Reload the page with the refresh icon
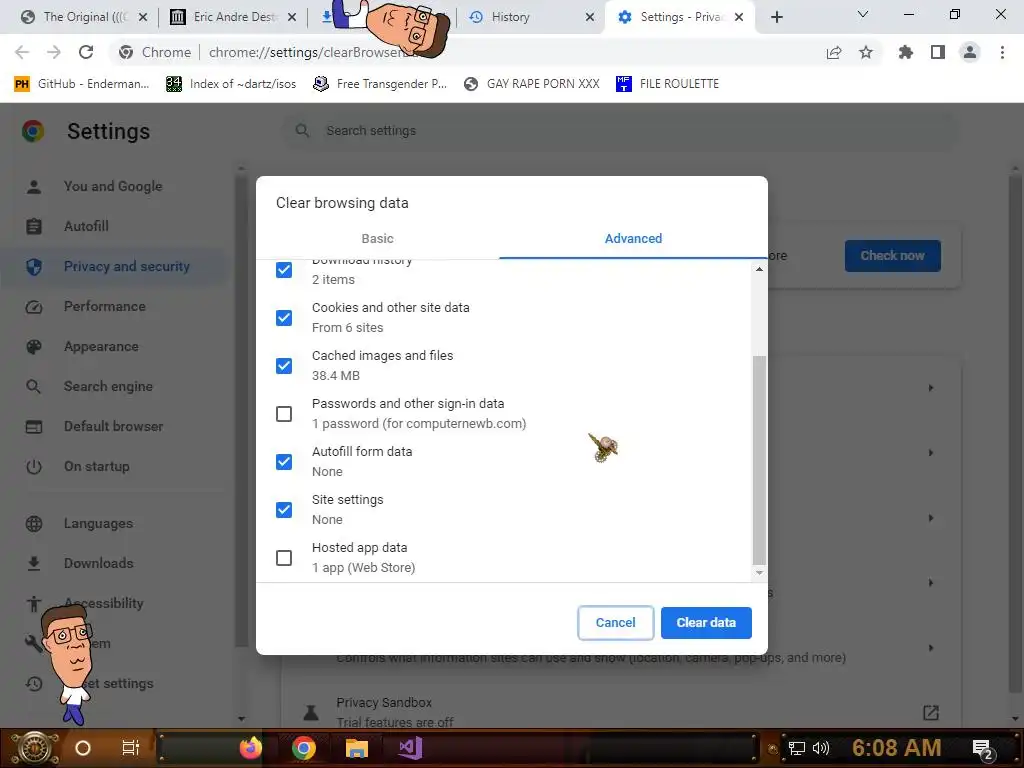1024x768 pixels. coord(86,52)
